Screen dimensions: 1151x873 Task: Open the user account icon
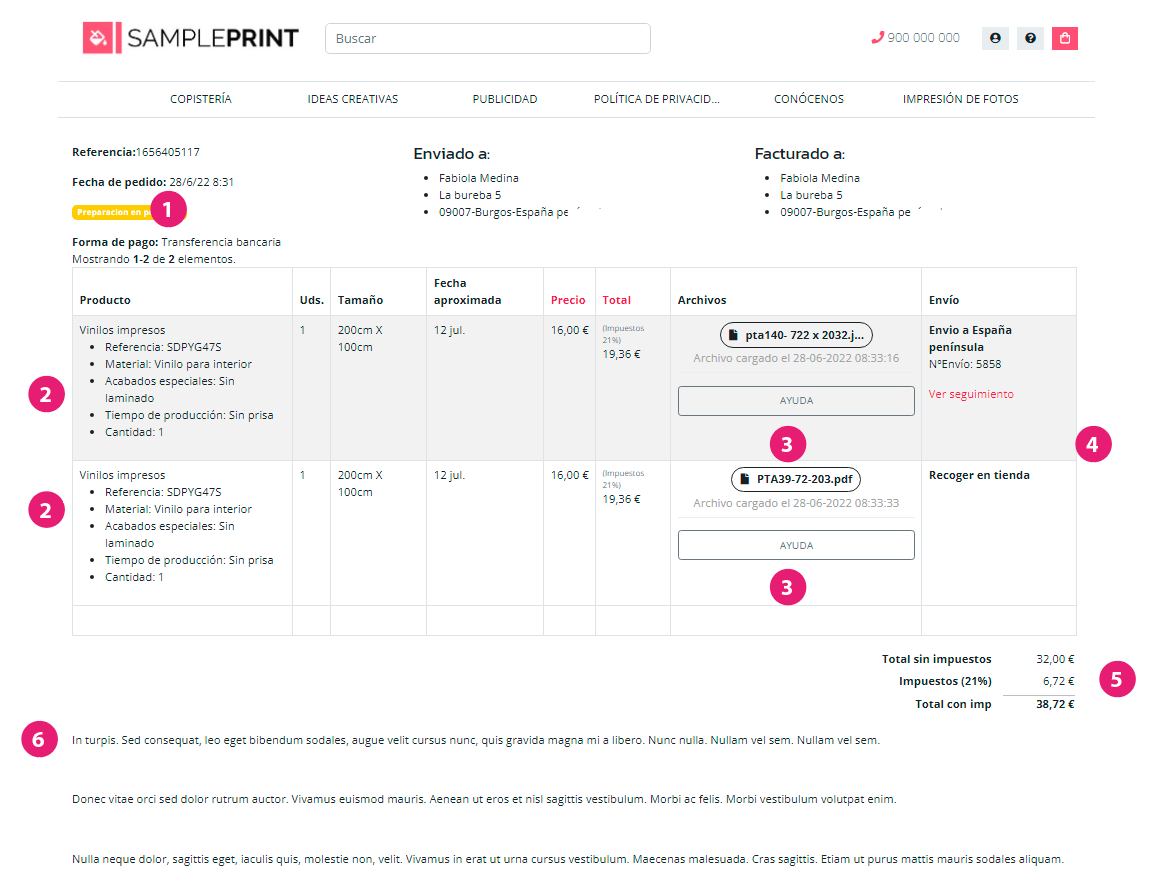[x=995, y=38]
